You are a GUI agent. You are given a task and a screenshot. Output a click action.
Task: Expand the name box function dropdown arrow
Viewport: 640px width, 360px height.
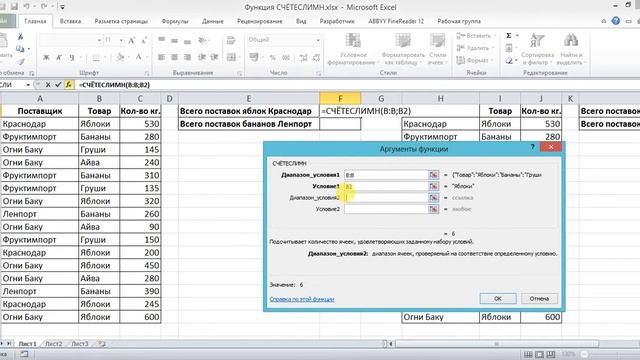[28, 85]
